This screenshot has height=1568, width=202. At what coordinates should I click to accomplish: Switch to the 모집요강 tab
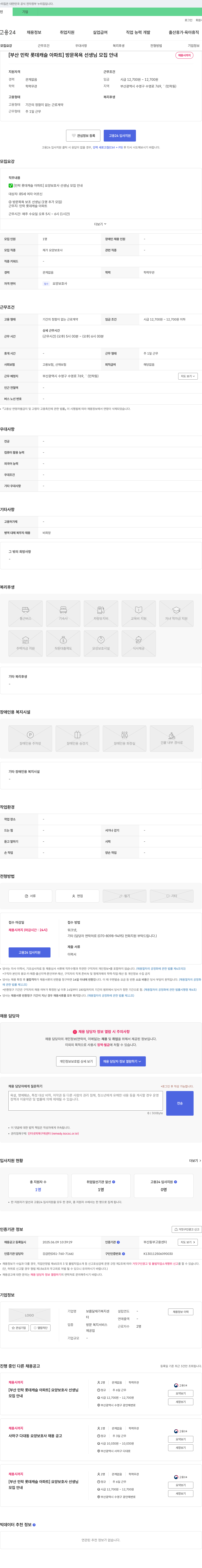point(6,46)
